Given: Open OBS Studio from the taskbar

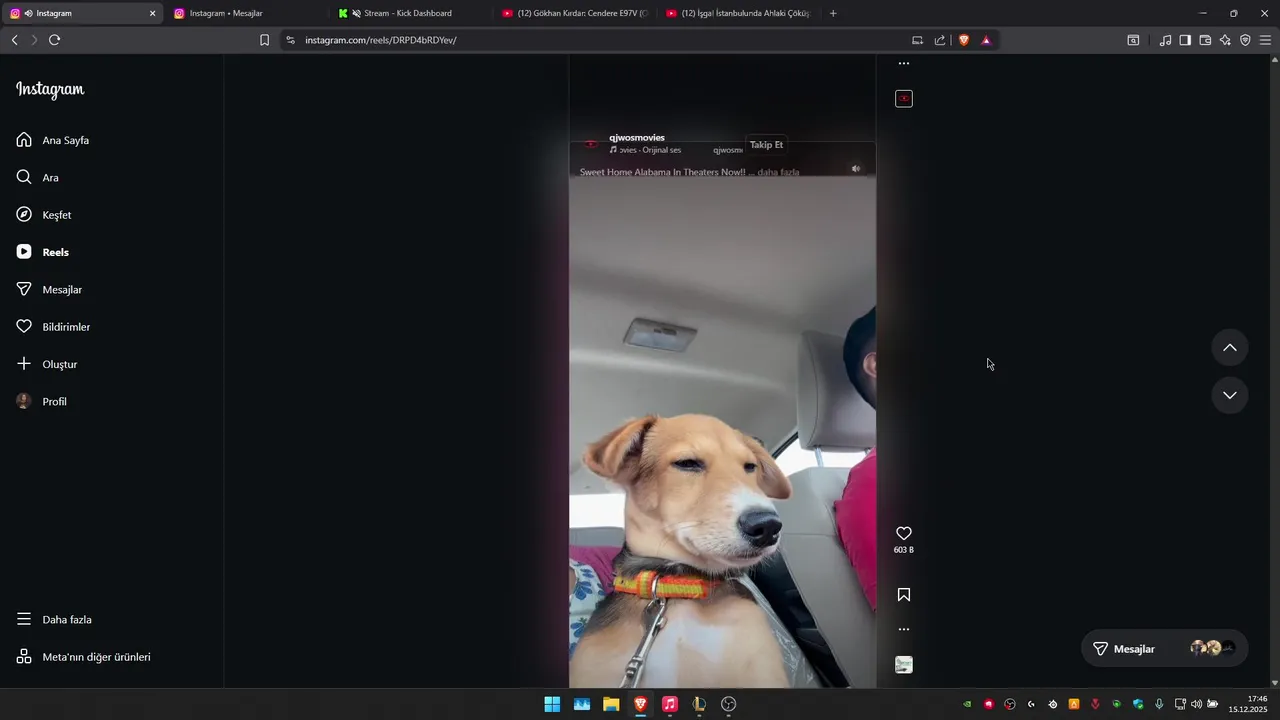Looking at the screenshot, I should (x=729, y=704).
